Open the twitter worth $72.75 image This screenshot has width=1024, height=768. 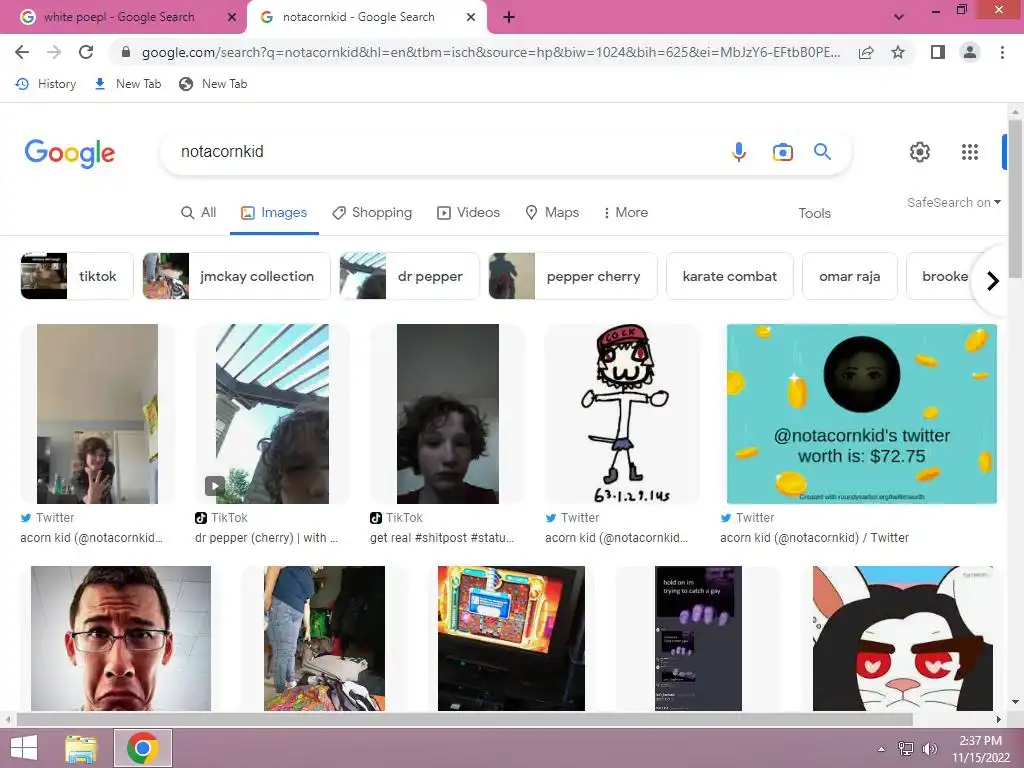861,414
